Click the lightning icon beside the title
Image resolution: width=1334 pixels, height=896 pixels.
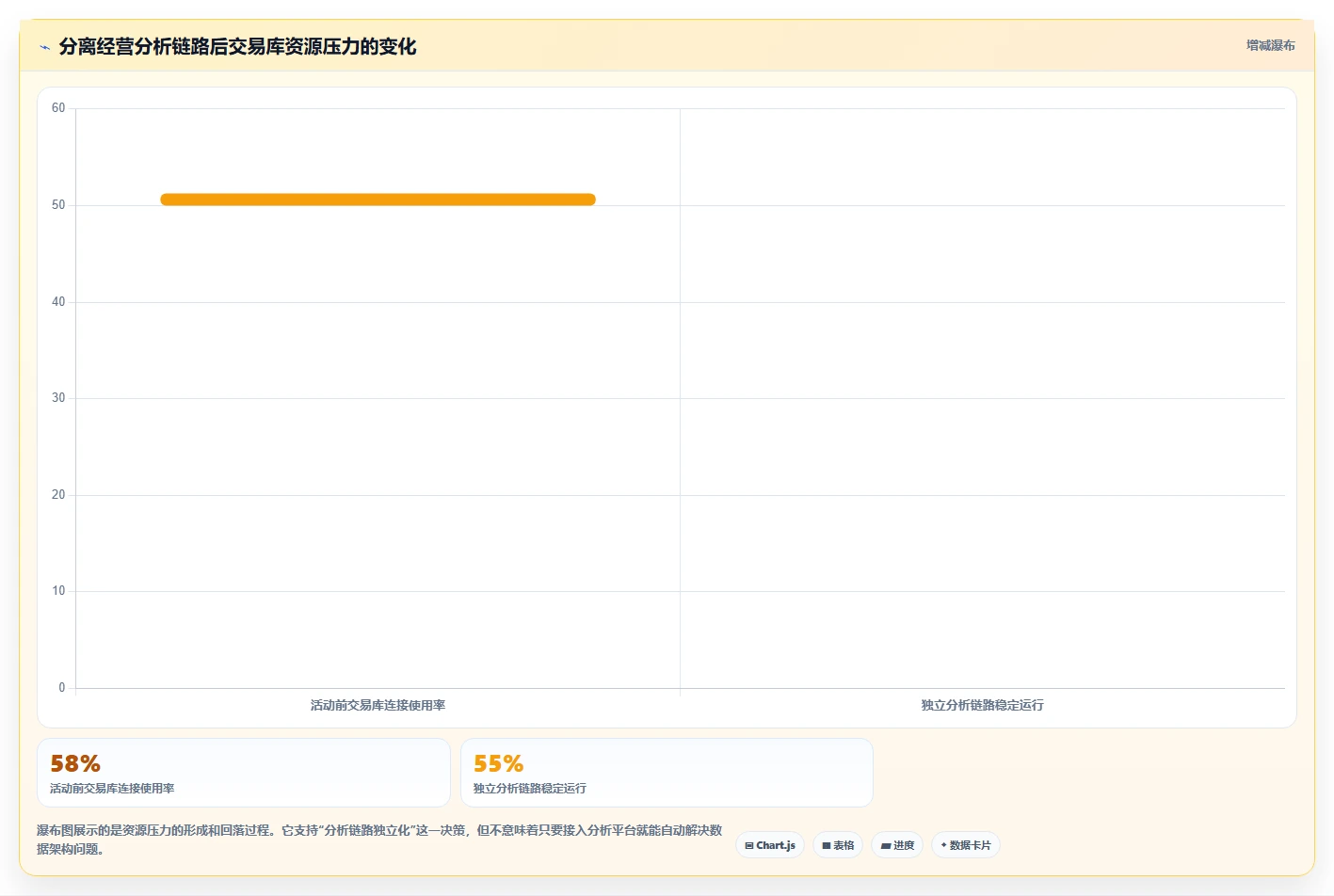pyautogui.click(x=44, y=47)
